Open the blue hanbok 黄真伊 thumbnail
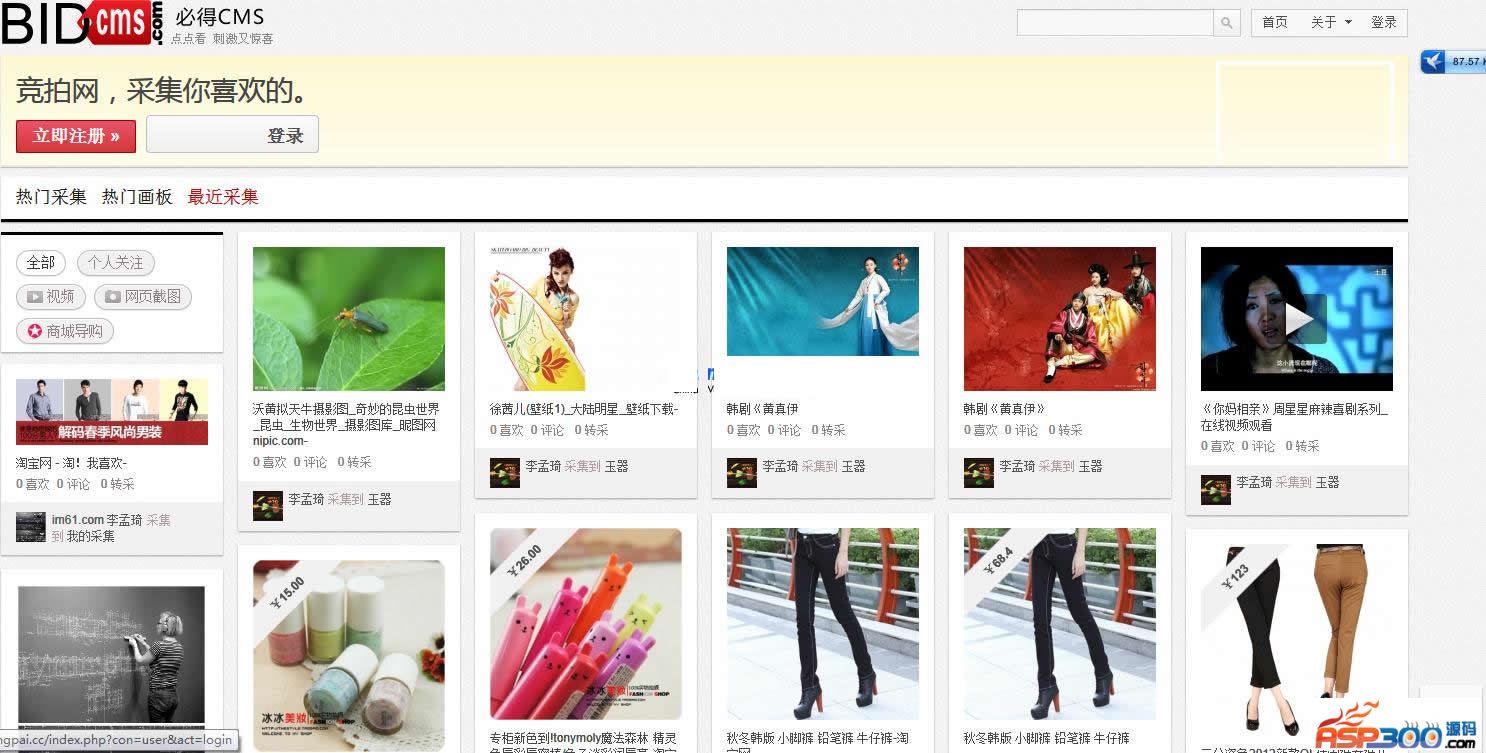Image resolution: width=1486 pixels, height=753 pixels. (823, 302)
